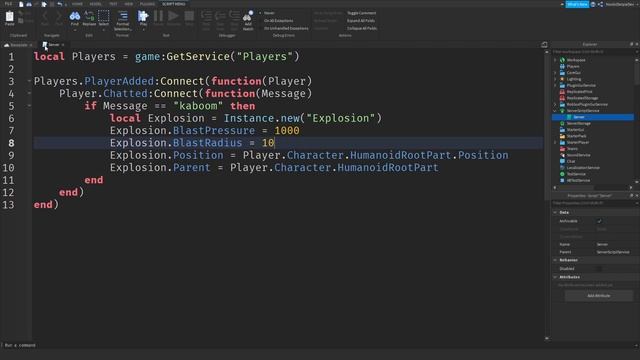
Task: Collapse the Data section in Properties
Action: (555, 212)
